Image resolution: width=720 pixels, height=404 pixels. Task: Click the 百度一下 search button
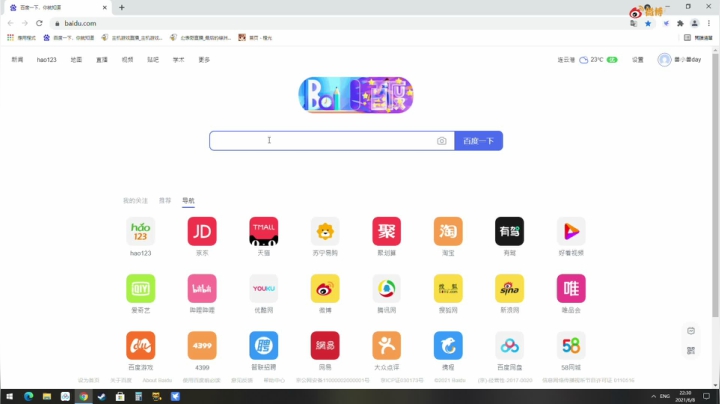(478, 141)
